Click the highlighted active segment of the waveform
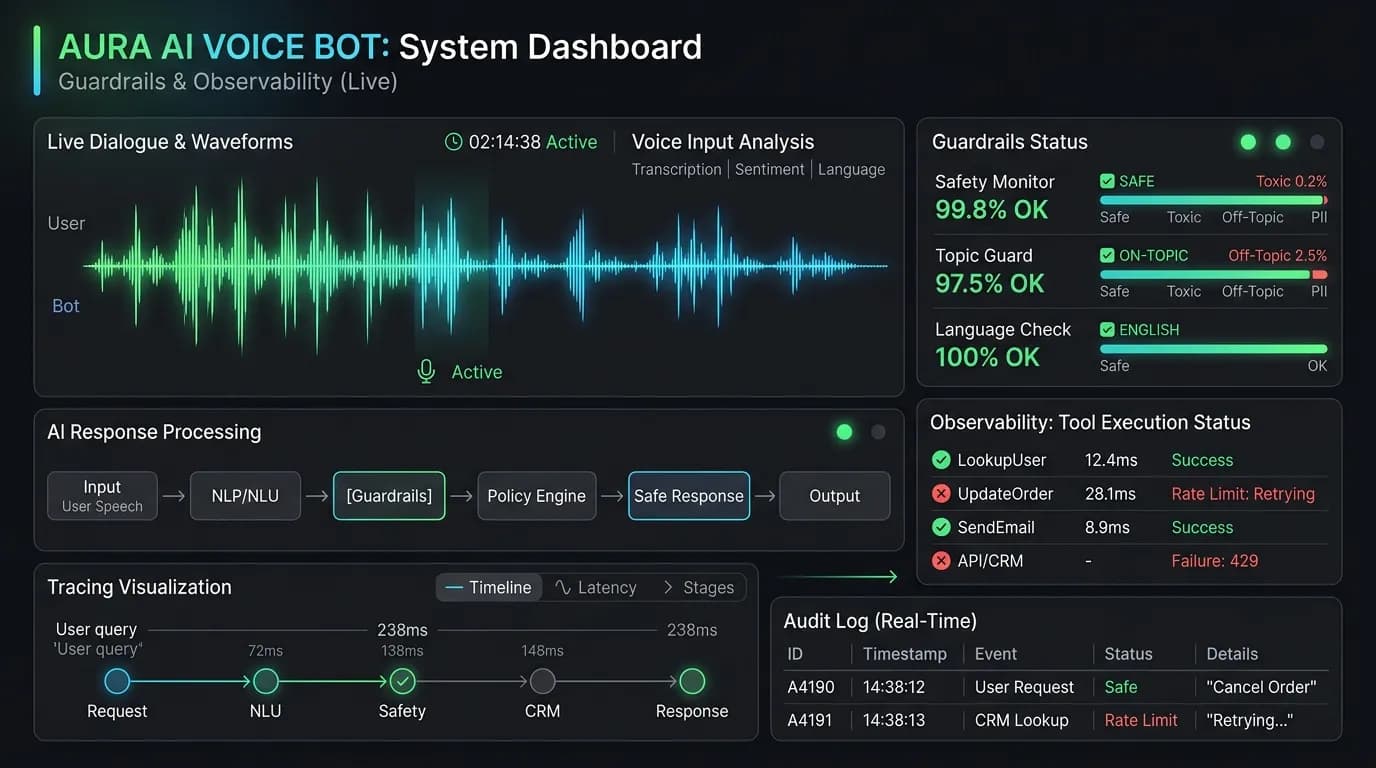Viewport: 1376px width, 768px height. pos(451,265)
